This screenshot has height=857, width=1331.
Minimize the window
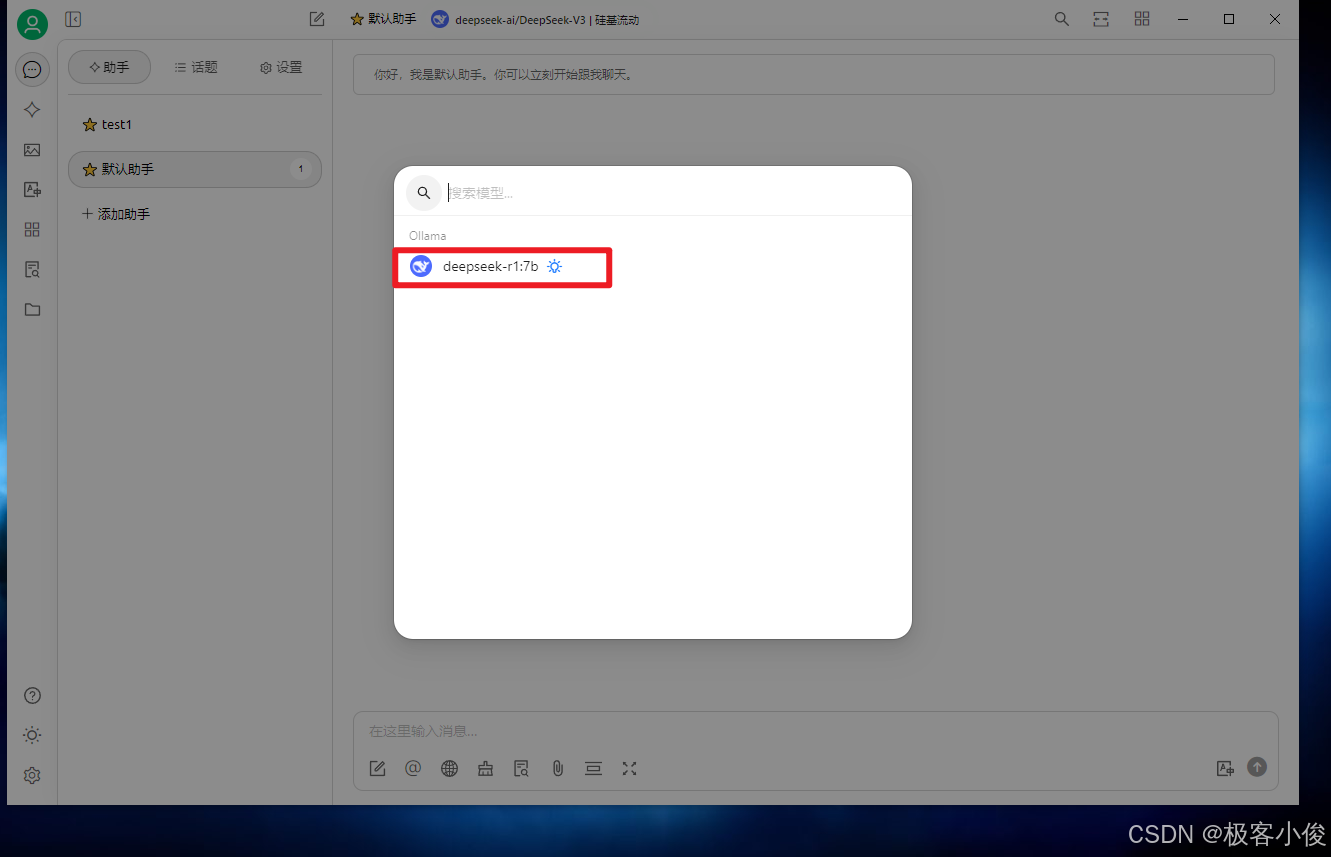pyautogui.click(x=1184, y=19)
